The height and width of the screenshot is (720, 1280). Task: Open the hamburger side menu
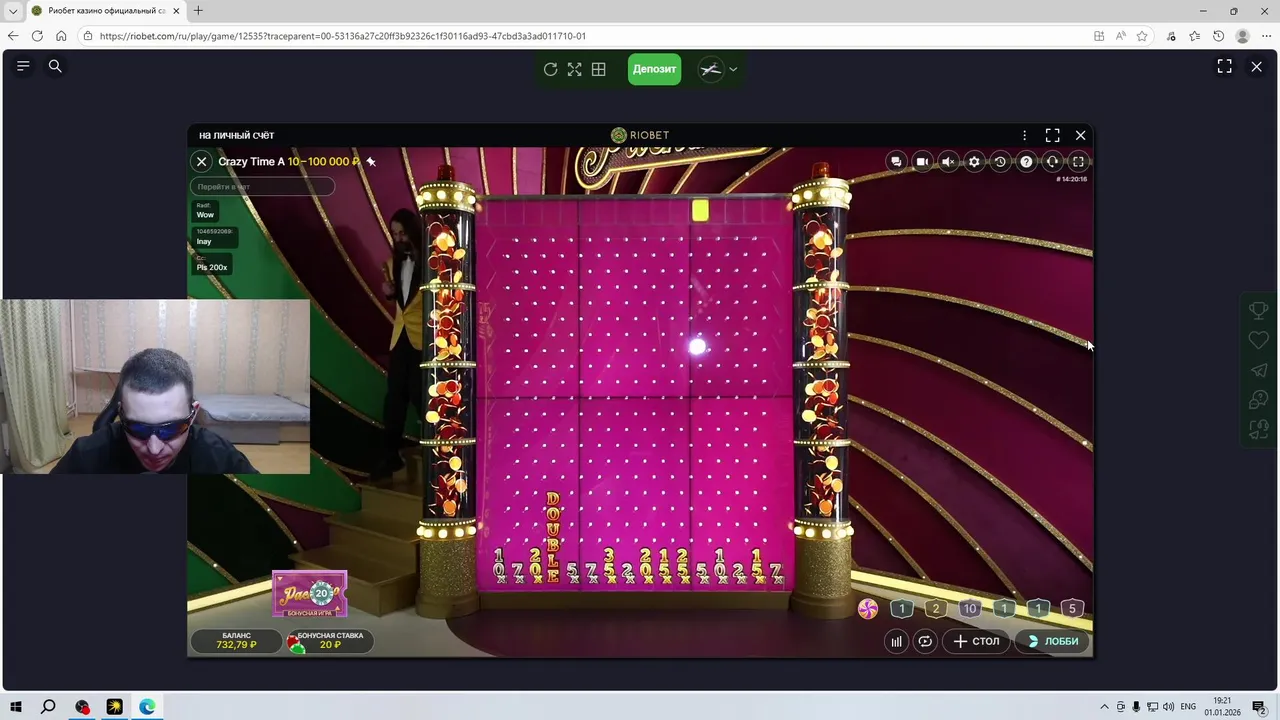[23, 66]
